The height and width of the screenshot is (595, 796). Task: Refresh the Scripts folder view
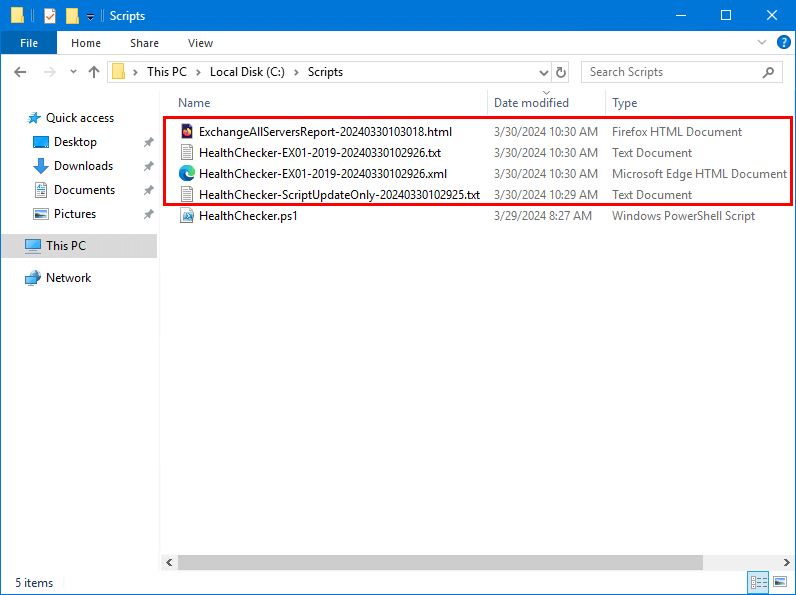[x=561, y=72]
